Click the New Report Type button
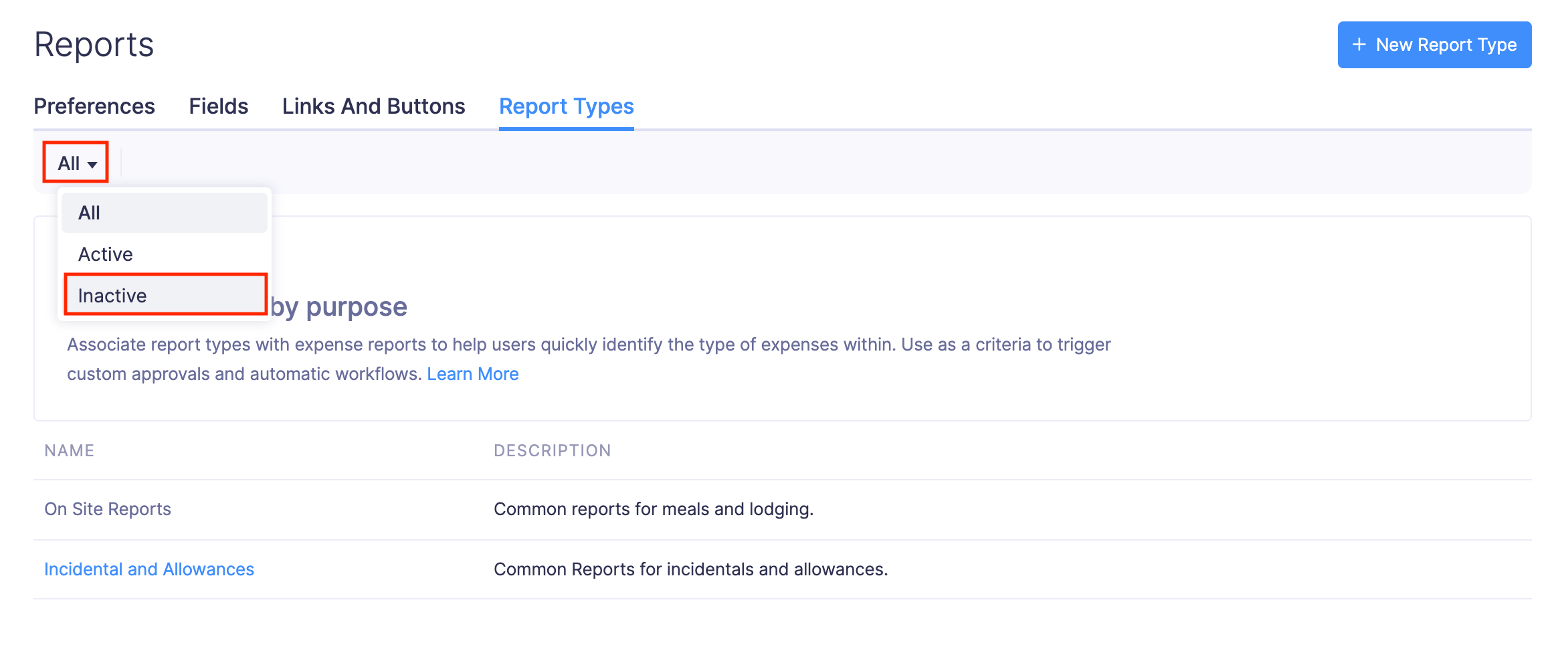The width and height of the screenshot is (1568, 665). (x=1434, y=44)
